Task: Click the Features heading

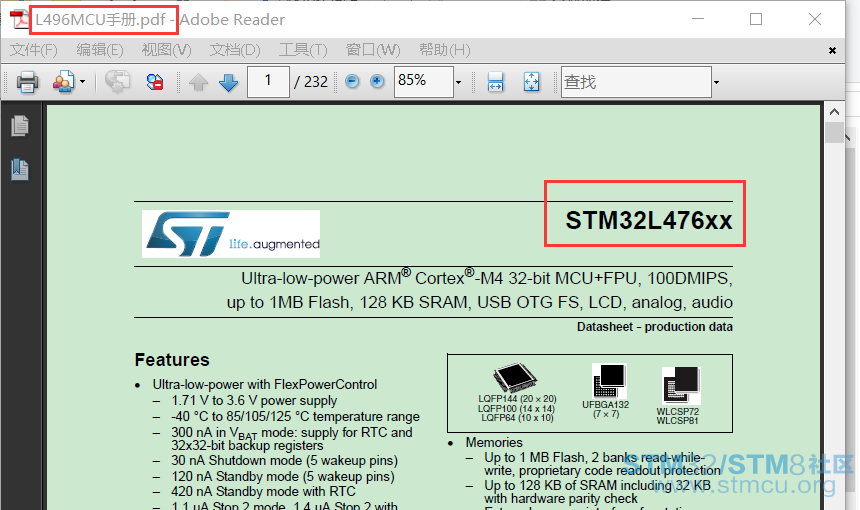Action: [172, 360]
